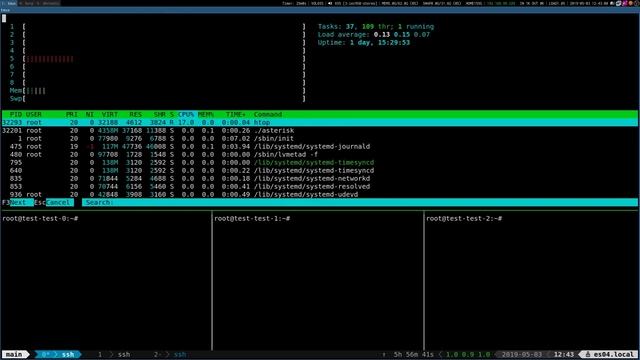640x360 pixels.
Task: Click the 5h 56m 41s uptime segment
Action: click(413, 354)
